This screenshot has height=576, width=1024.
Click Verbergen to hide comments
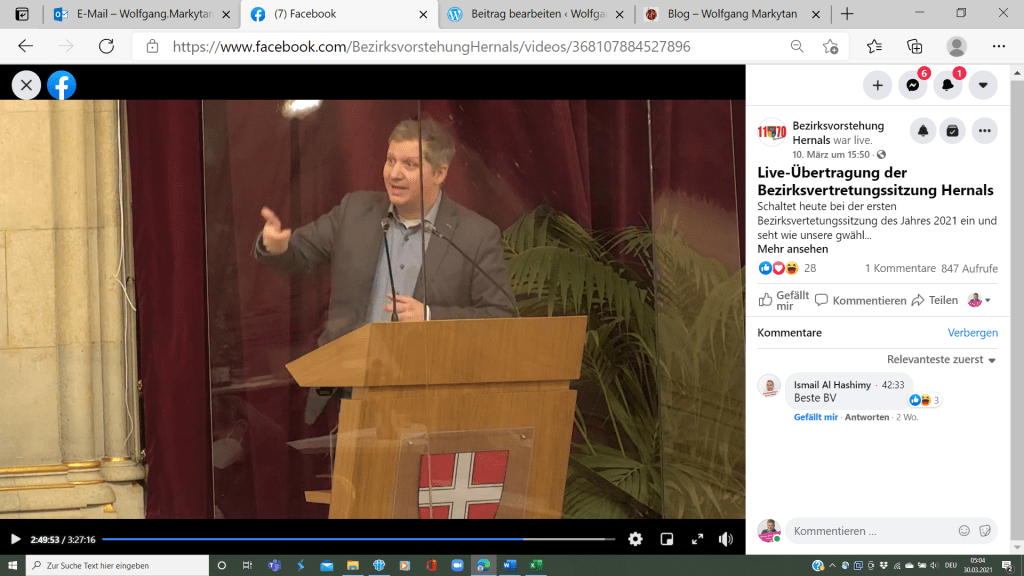[x=972, y=333]
